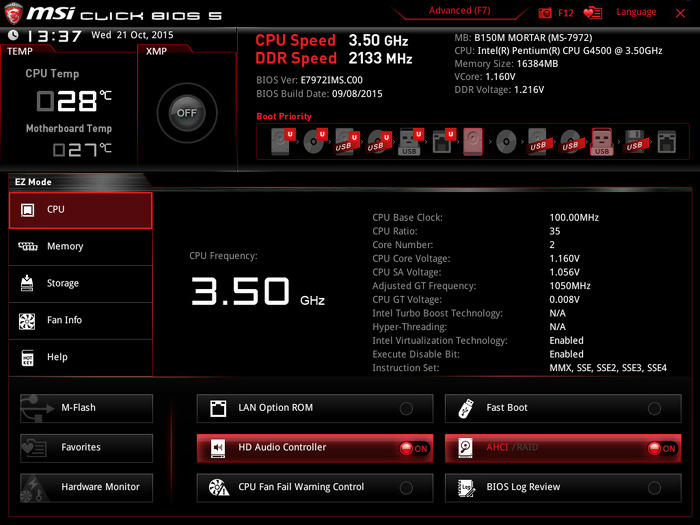Viewport: 700px width, 525px height.
Task: Click the Memory module icon in sidebar
Action: [28, 246]
